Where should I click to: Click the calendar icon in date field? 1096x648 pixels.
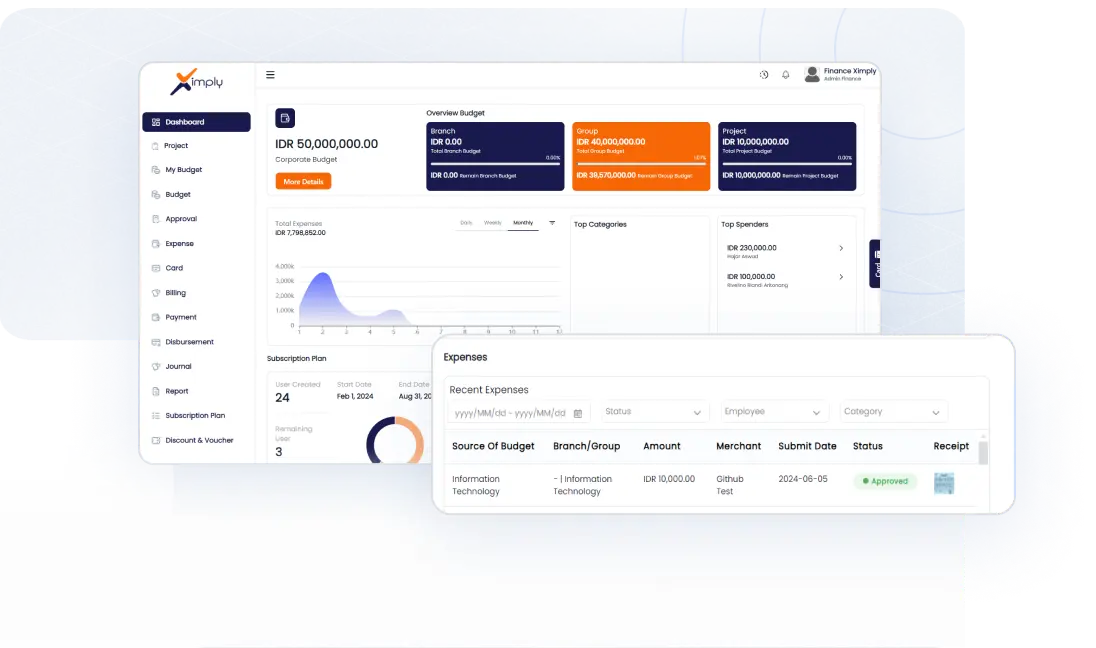pos(578,413)
